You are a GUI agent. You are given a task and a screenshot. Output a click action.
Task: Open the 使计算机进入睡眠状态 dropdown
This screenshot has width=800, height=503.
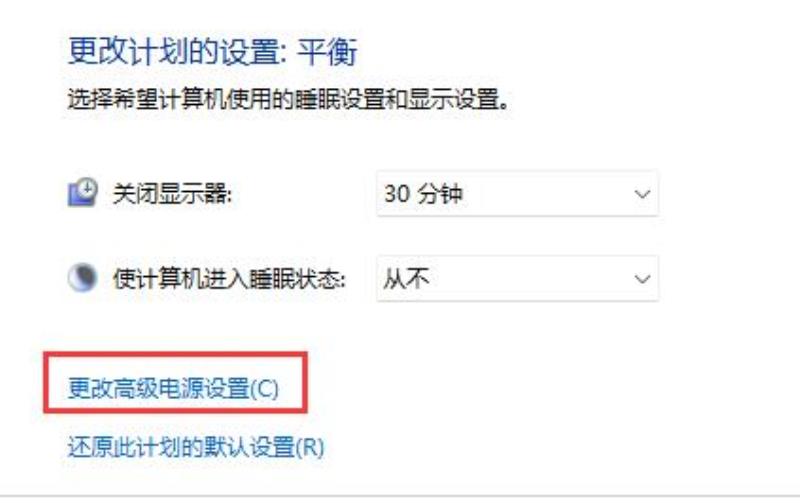[x=517, y=279]
